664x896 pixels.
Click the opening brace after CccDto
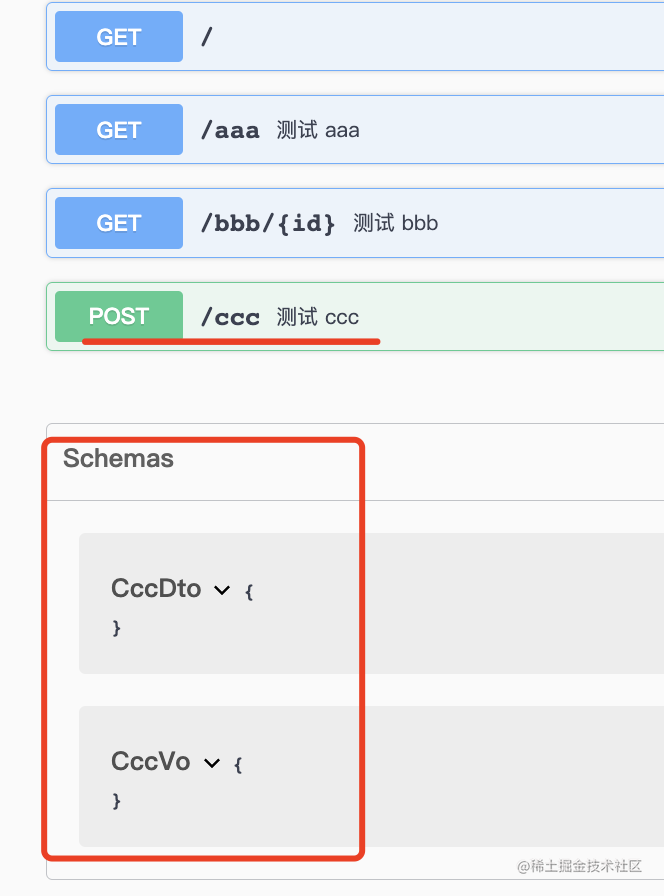coord(249,591)
